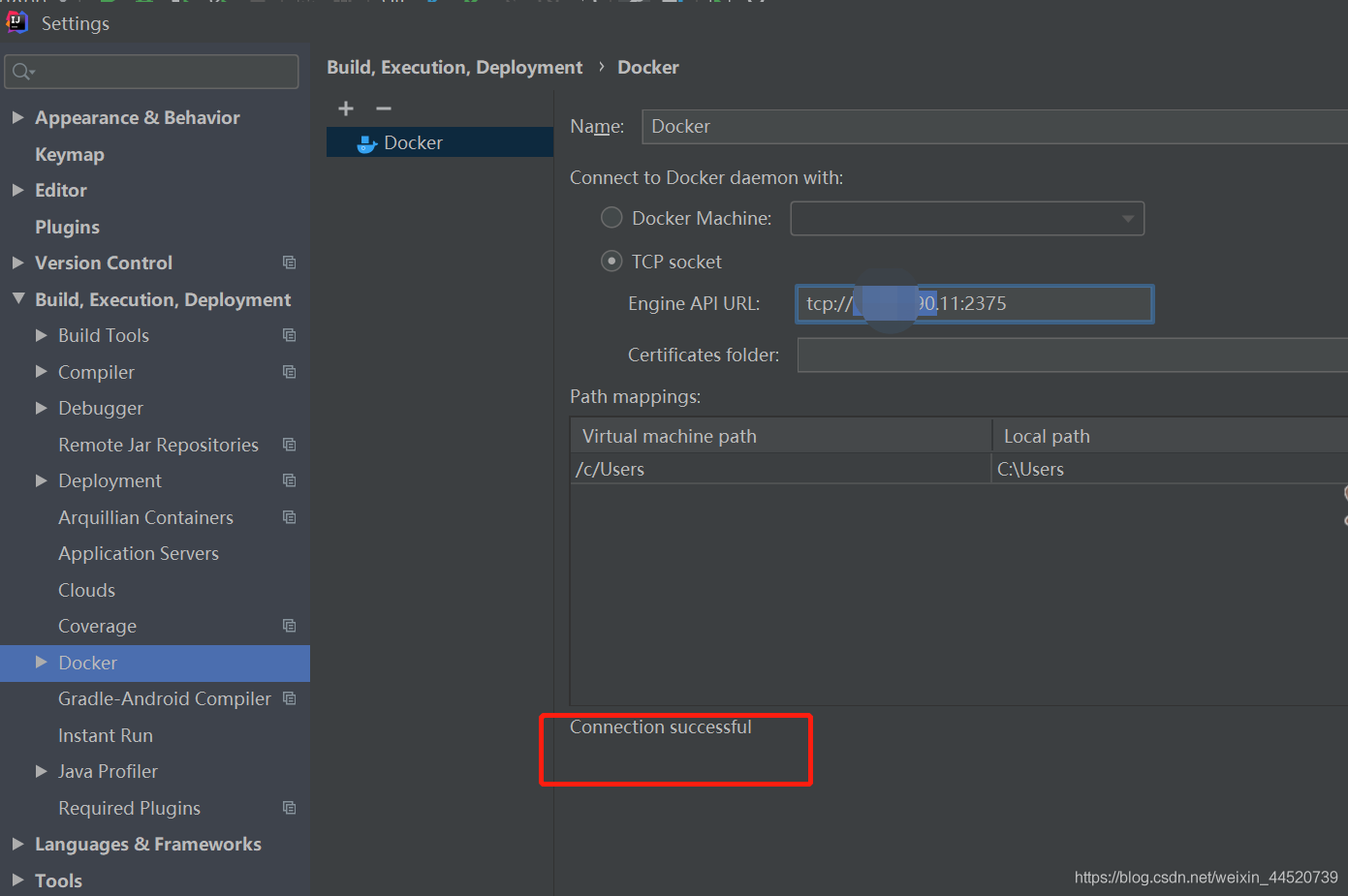This screenshot has width=1348, height=896.
Task: Click project-level icon next to Required Plugins
Action: point(289,808)
